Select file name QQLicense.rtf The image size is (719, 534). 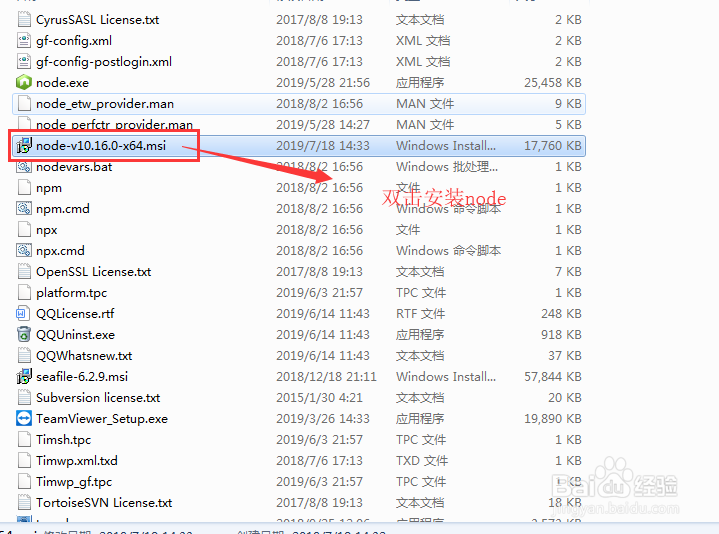tap(75, 314)
